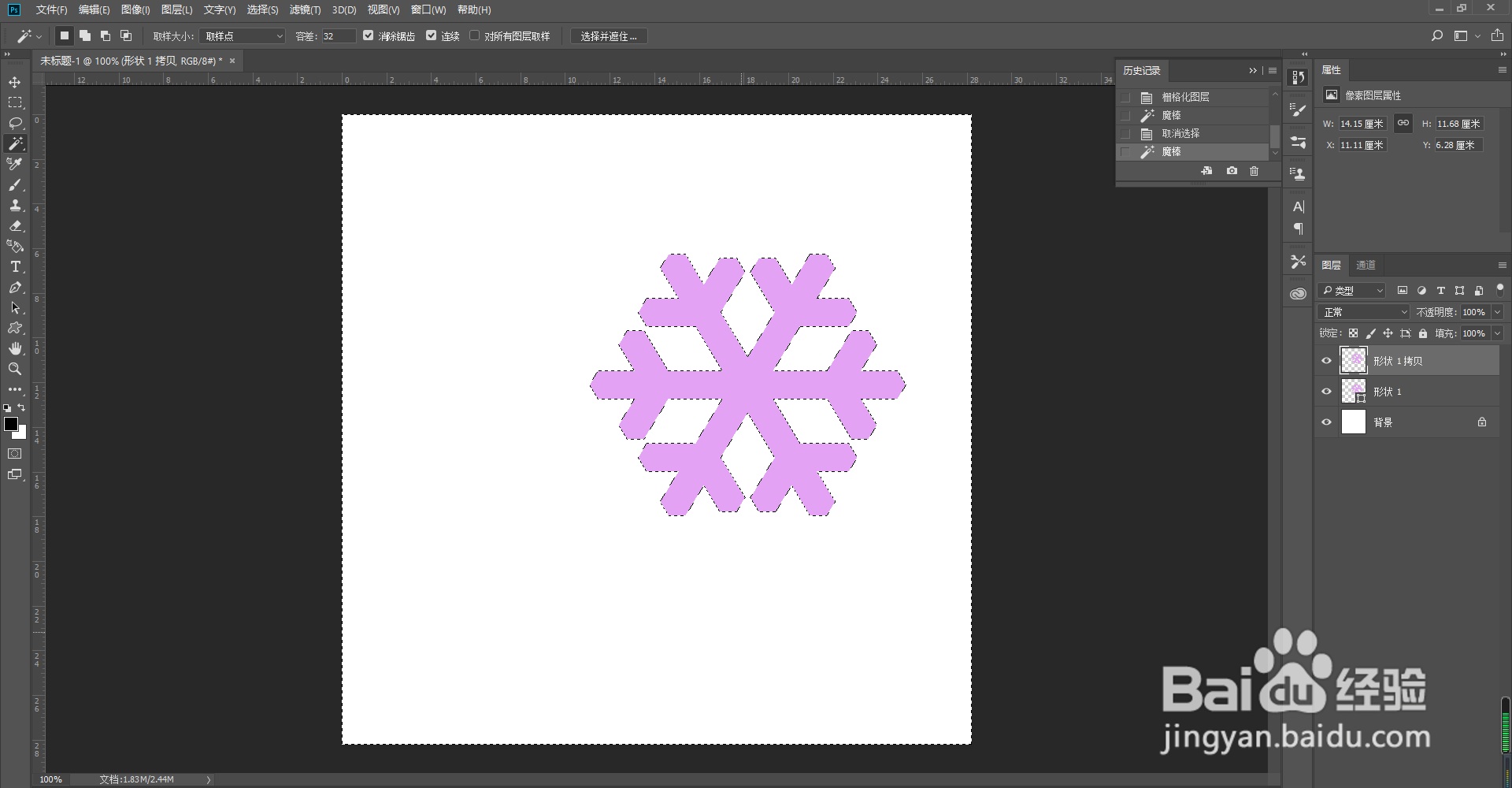The image size is (1512, 788).
Task: Click Subtract from Selection mode icon
Action: pyautogui.click(x=106, y=35)
